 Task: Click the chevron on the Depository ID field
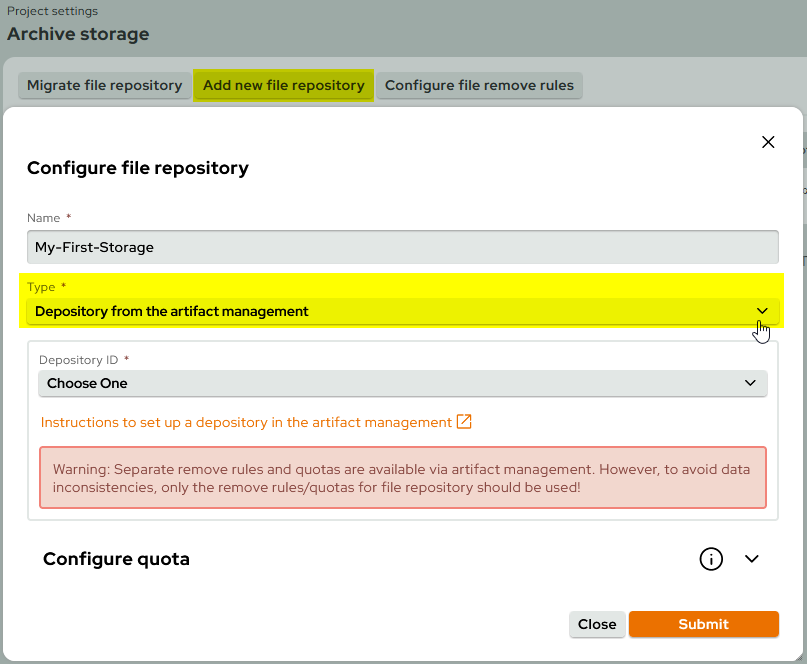[752, 383]
